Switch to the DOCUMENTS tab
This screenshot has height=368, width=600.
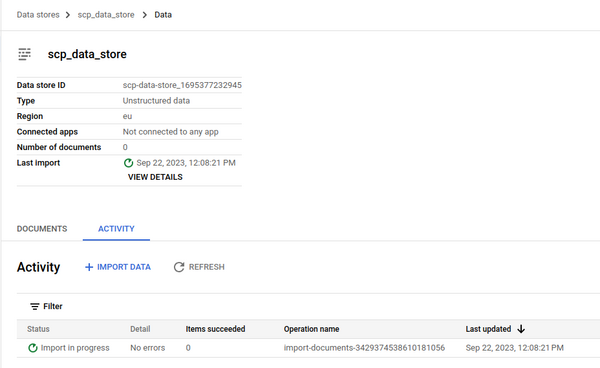click(42, 229)
